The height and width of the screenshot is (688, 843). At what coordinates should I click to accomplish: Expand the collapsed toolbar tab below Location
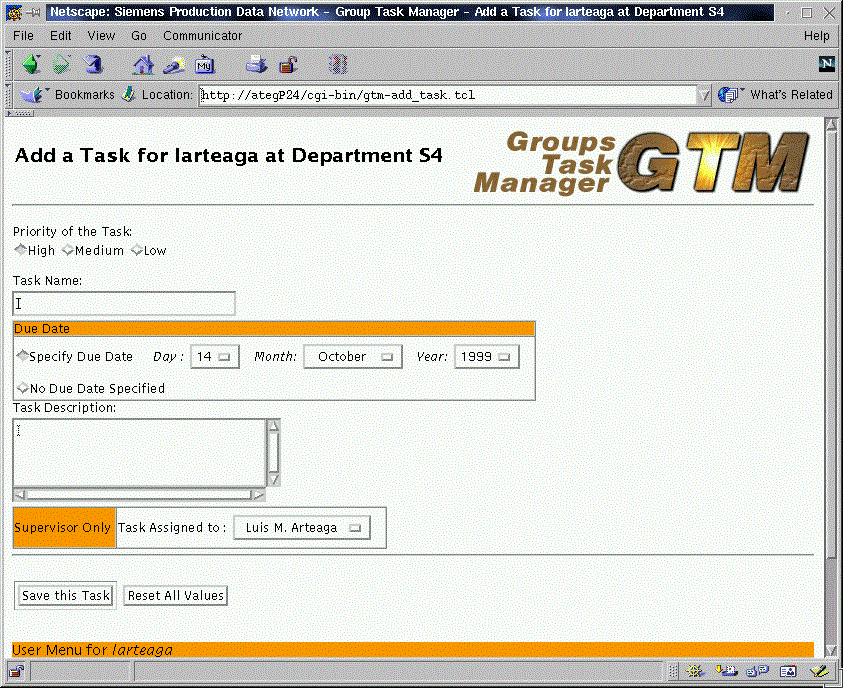click(x=20, y=113)
